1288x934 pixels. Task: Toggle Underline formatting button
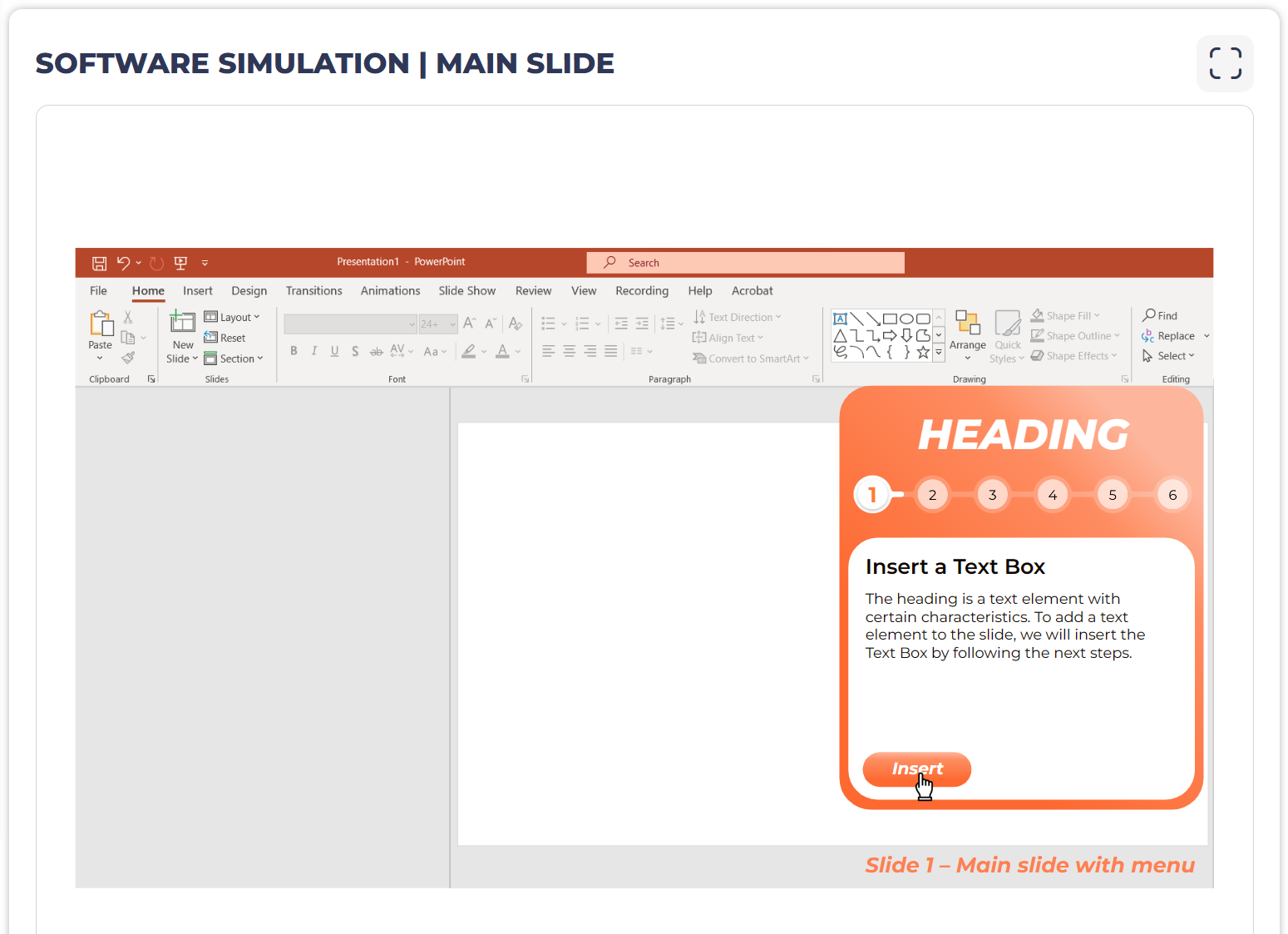pos(334,351)
